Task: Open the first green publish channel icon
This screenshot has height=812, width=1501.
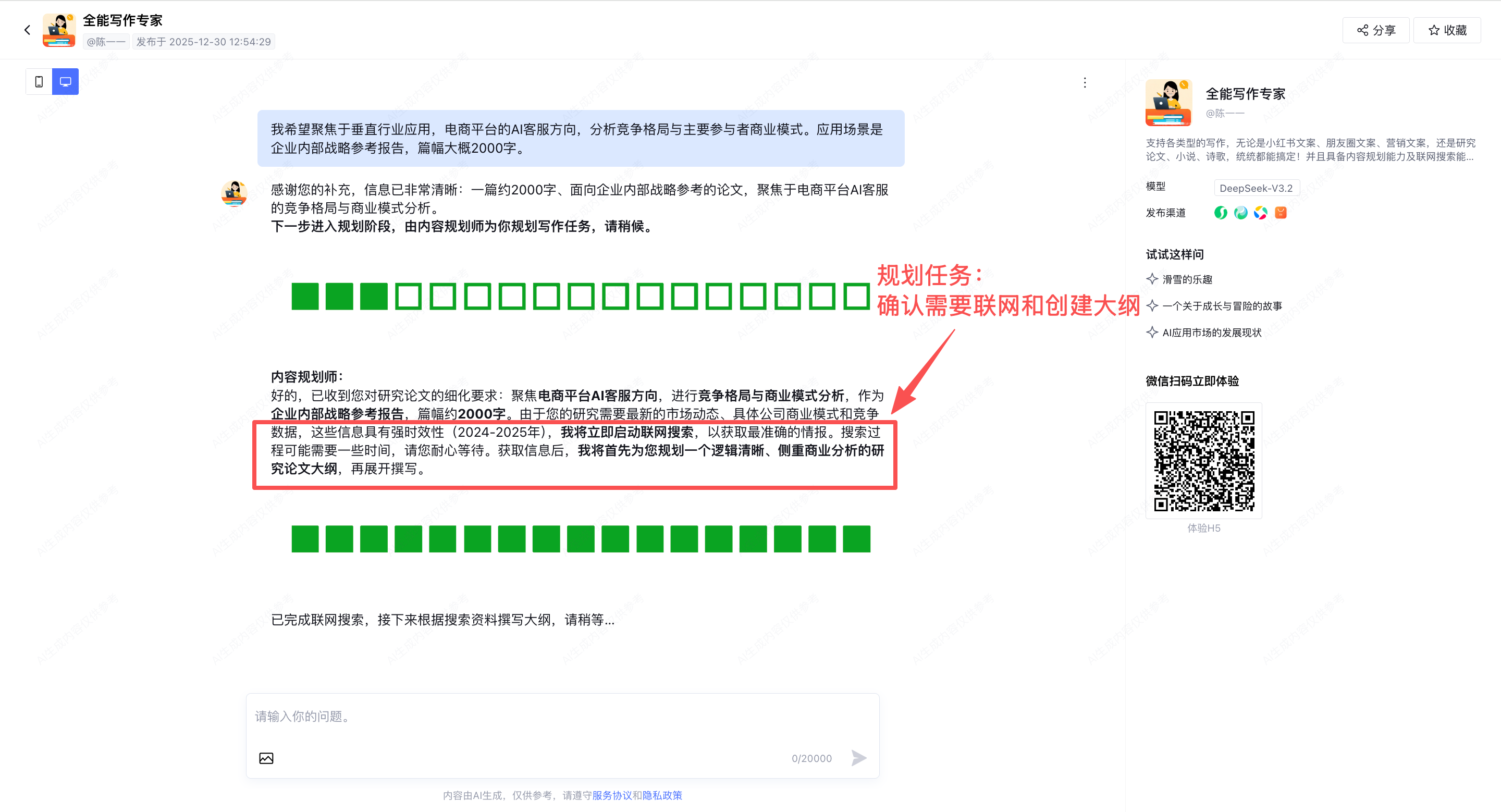Action: tap(1221, 213)
